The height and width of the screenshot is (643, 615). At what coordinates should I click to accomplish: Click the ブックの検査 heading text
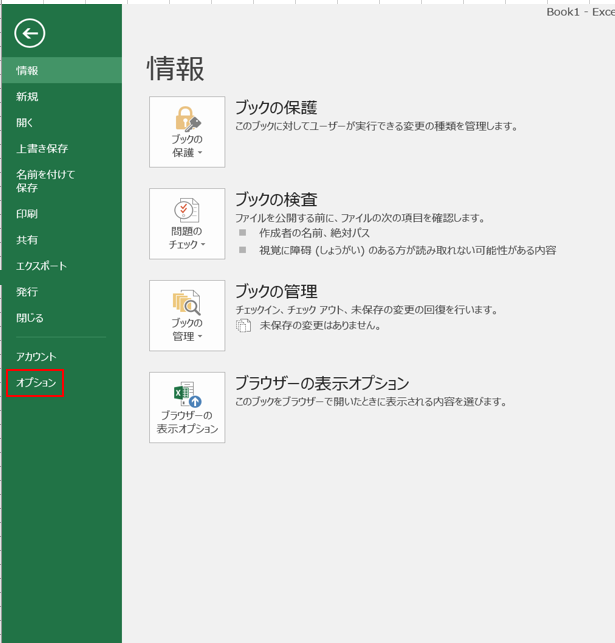point(276,199)
